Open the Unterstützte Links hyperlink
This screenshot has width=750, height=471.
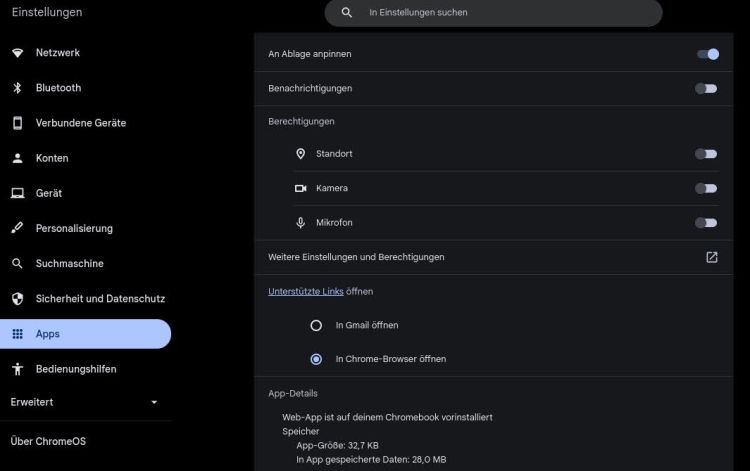306,291
